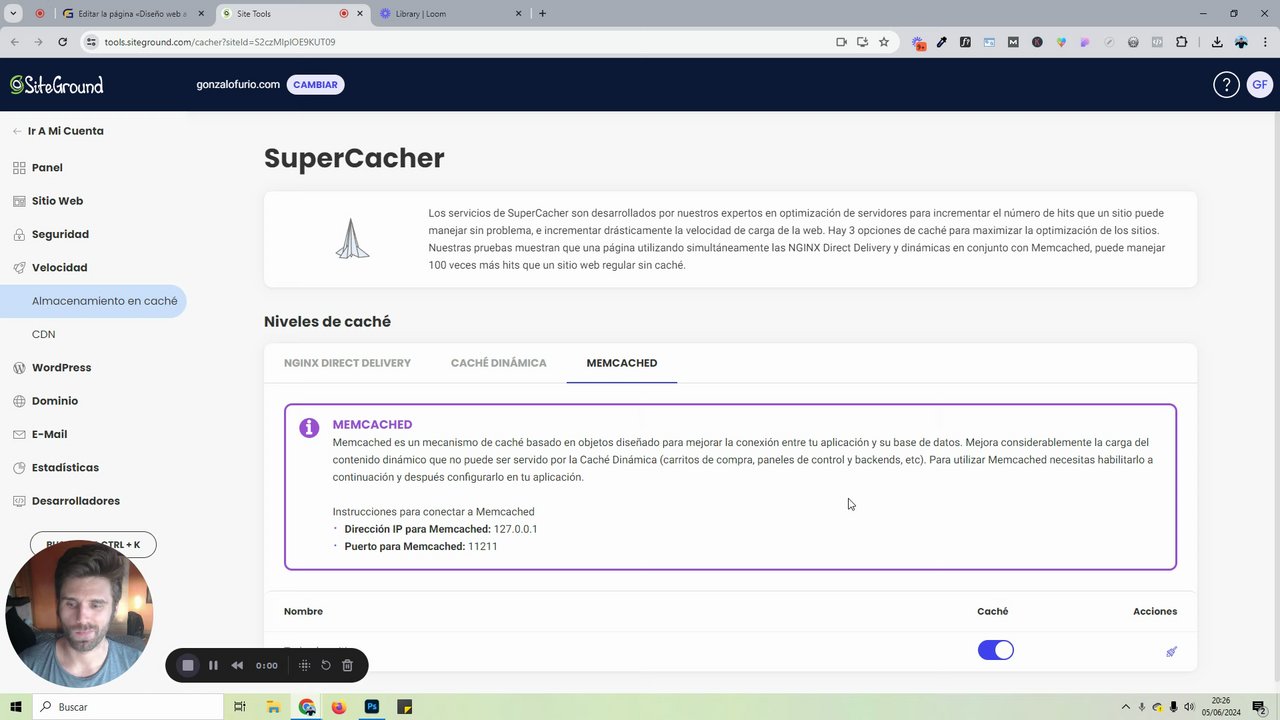Click the Buscar taskbar search box
1280x720 pixels.
click(130, 707)
